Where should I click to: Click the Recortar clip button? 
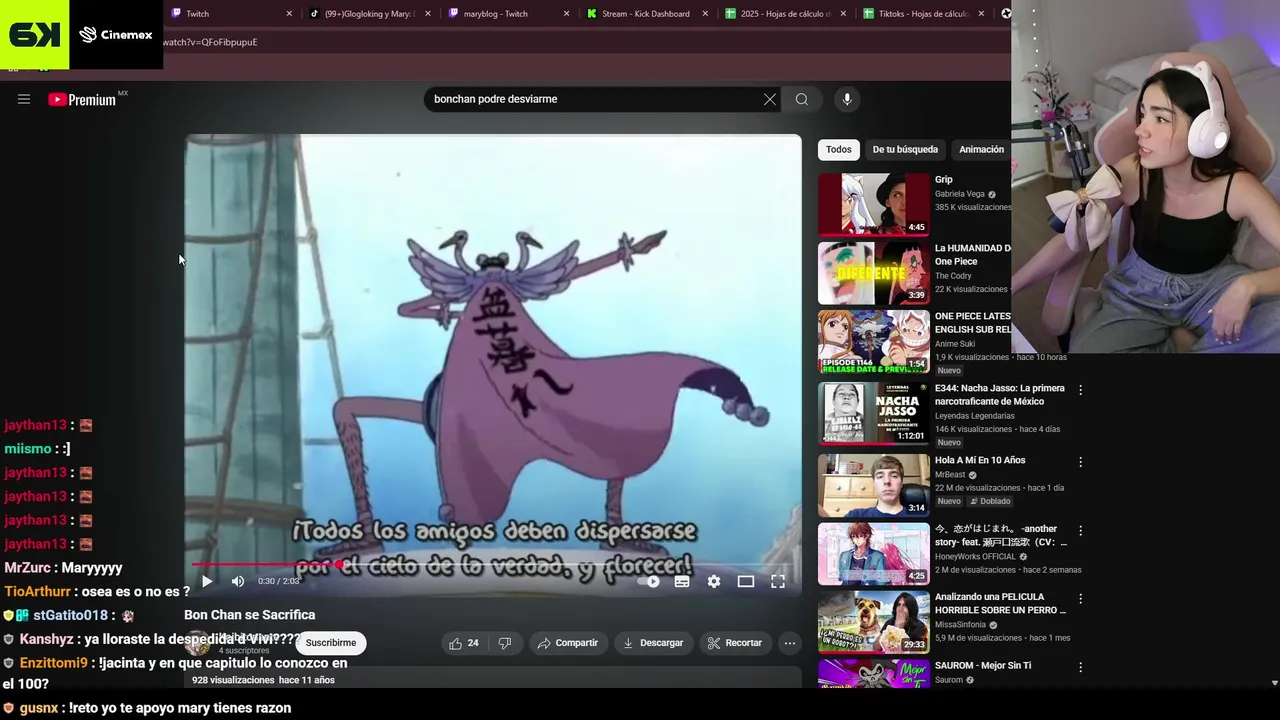pyautogui.click(x=735, y=643)
